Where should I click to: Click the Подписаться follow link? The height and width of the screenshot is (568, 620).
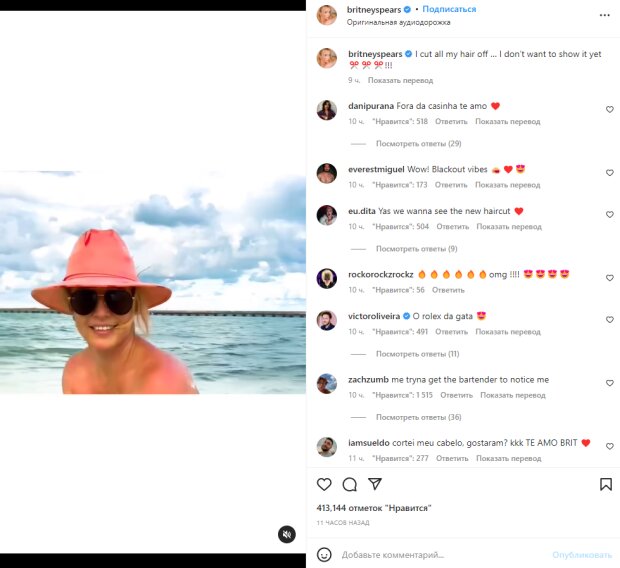449,9
